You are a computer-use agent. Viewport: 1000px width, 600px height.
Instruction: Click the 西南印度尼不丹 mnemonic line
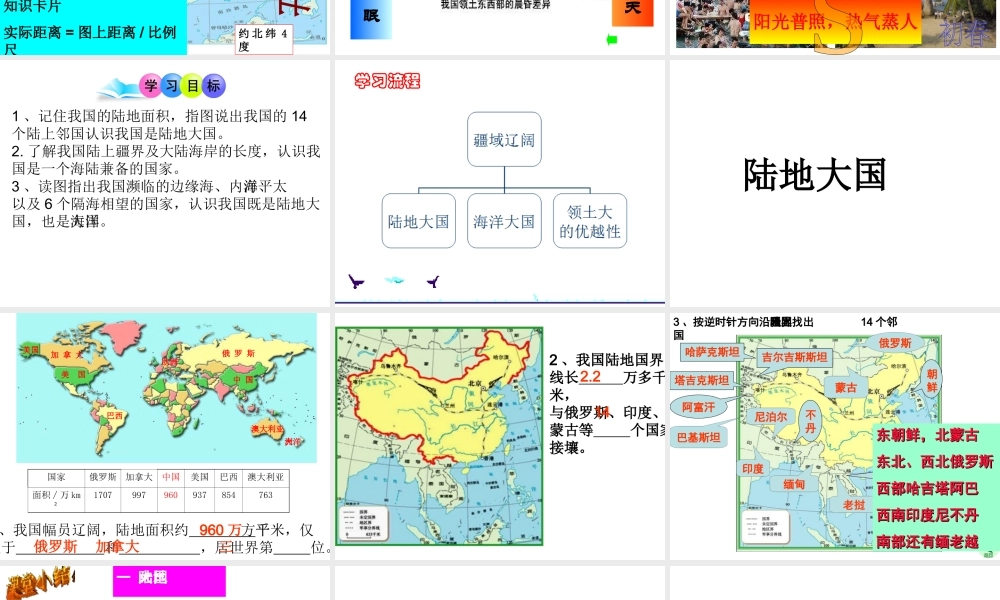pyautogui.click(x=927, y=515)
